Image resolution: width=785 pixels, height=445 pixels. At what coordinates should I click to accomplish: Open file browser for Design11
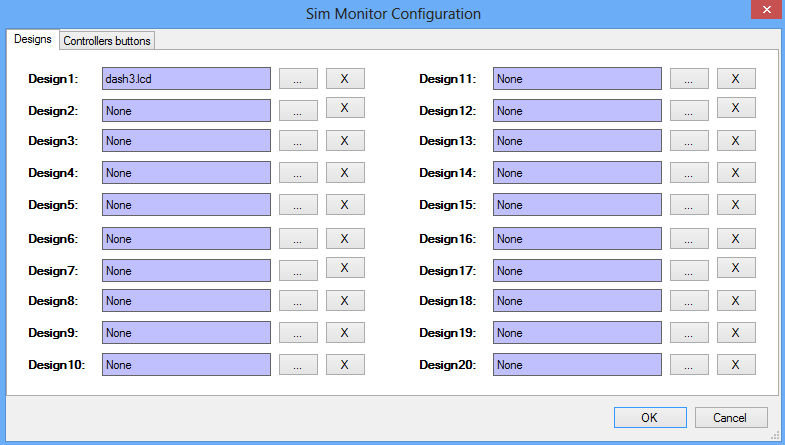pyautogui.click(x=689, y=78)
